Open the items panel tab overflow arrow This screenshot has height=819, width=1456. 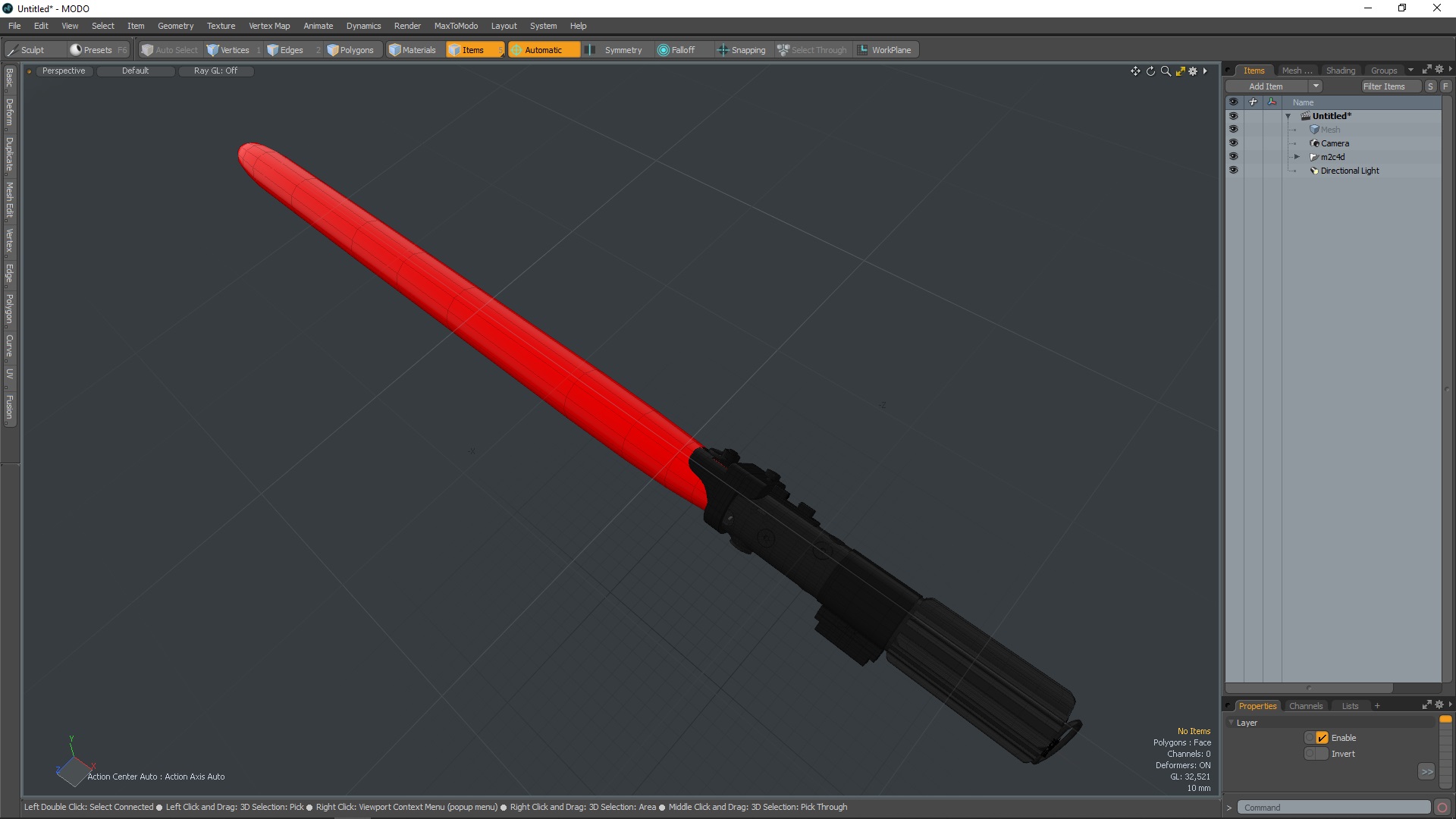pos(1410,71)
